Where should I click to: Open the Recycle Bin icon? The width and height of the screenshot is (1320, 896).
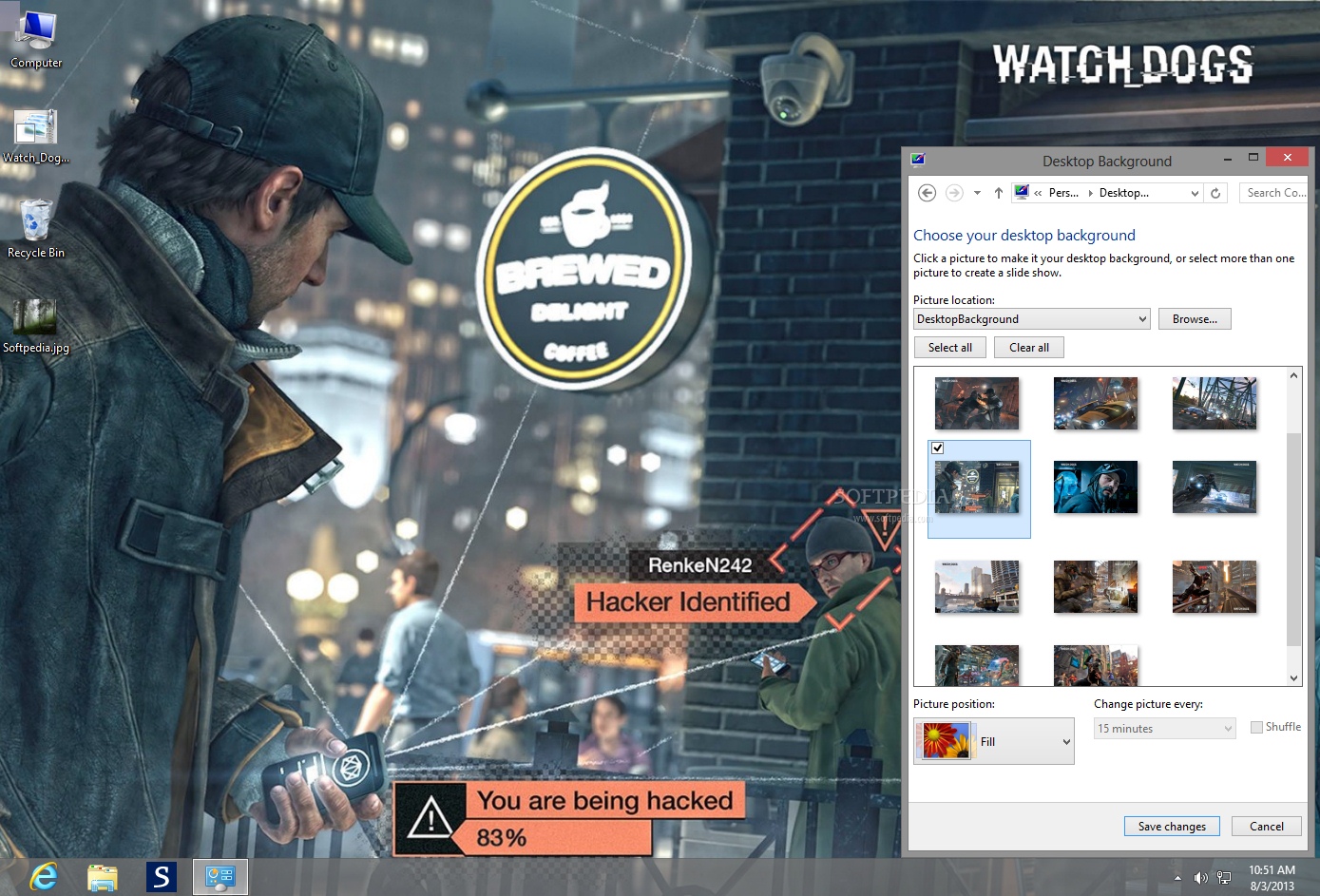pos(36,228)
